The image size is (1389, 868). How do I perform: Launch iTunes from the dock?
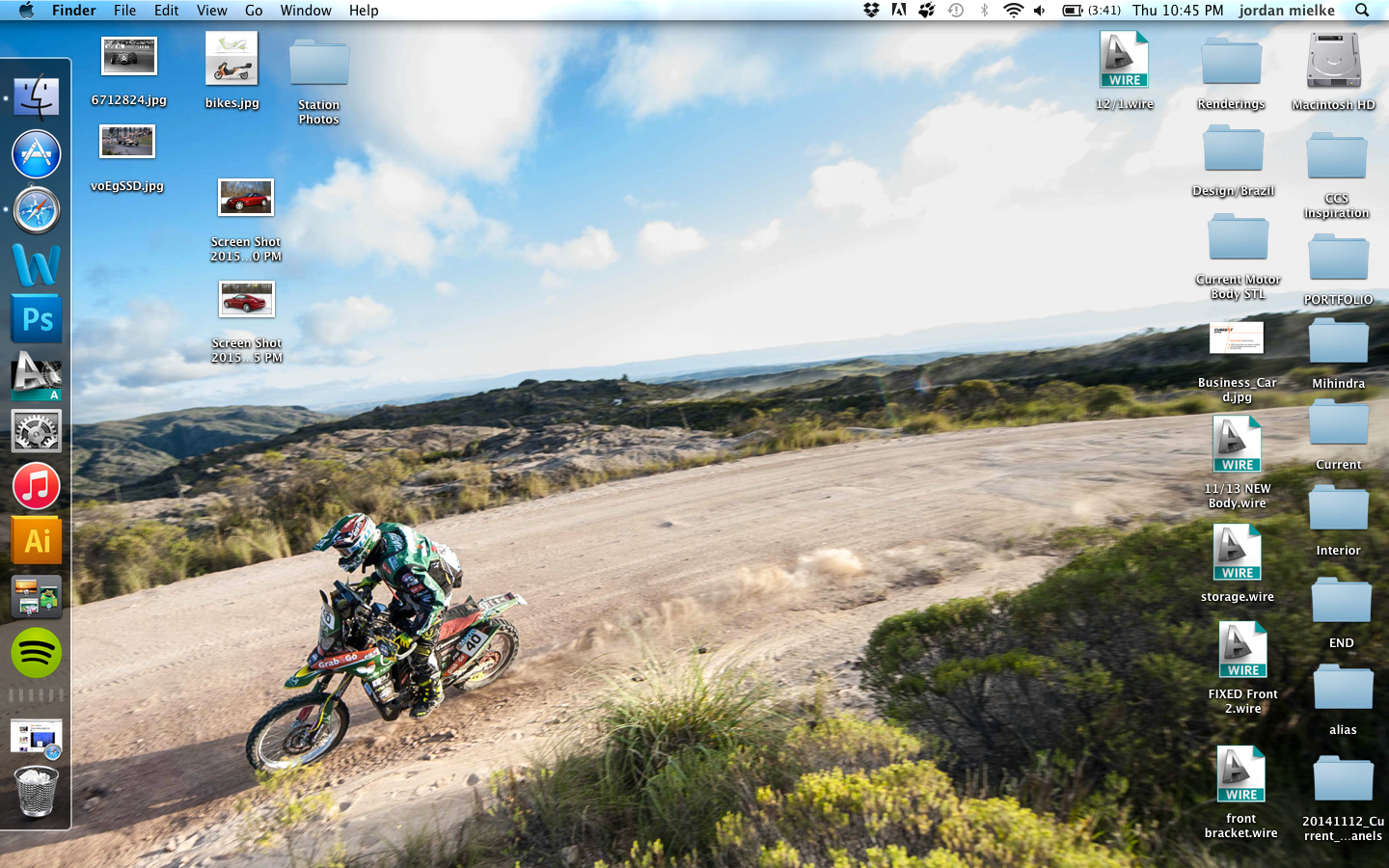coord(37,486)
